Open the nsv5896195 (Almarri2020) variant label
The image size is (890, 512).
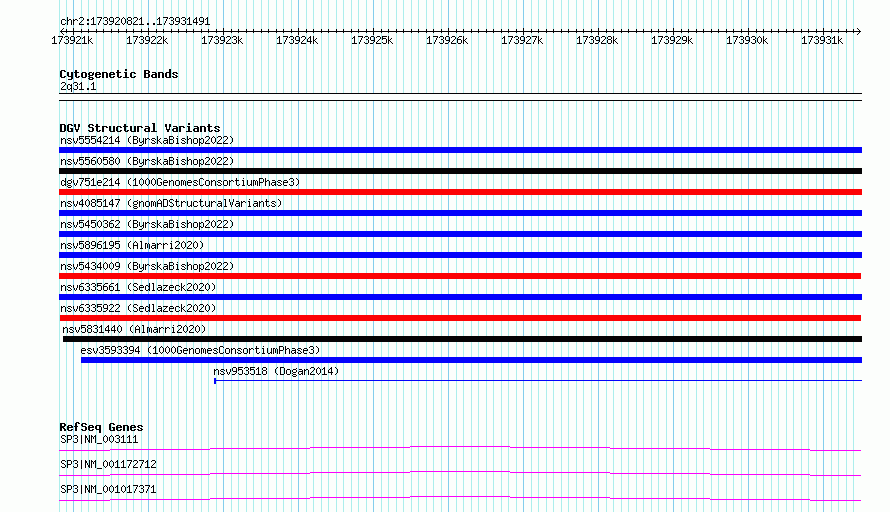[132, 245]
